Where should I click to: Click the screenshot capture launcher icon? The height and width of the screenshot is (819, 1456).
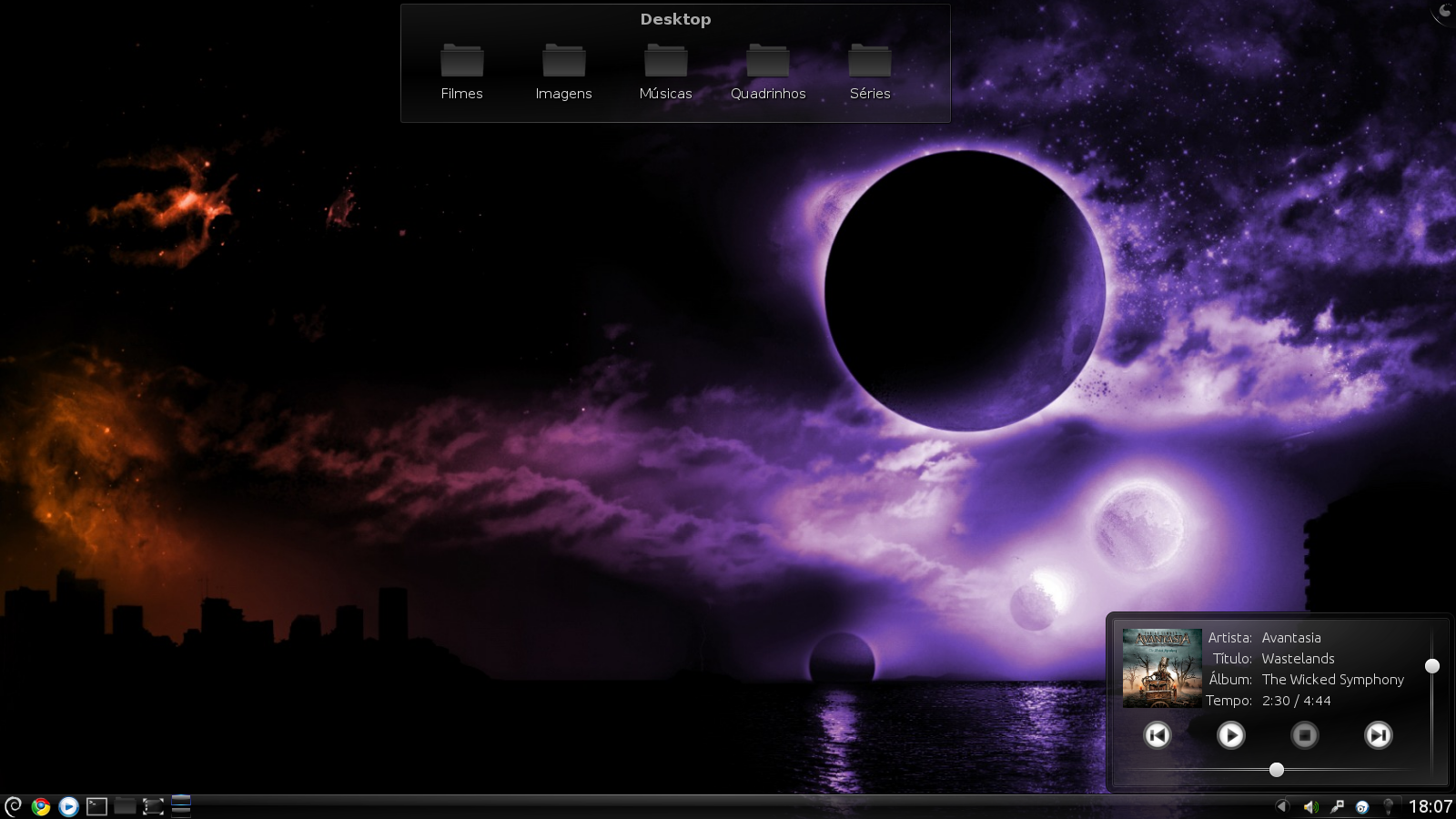tap(153, 806)
